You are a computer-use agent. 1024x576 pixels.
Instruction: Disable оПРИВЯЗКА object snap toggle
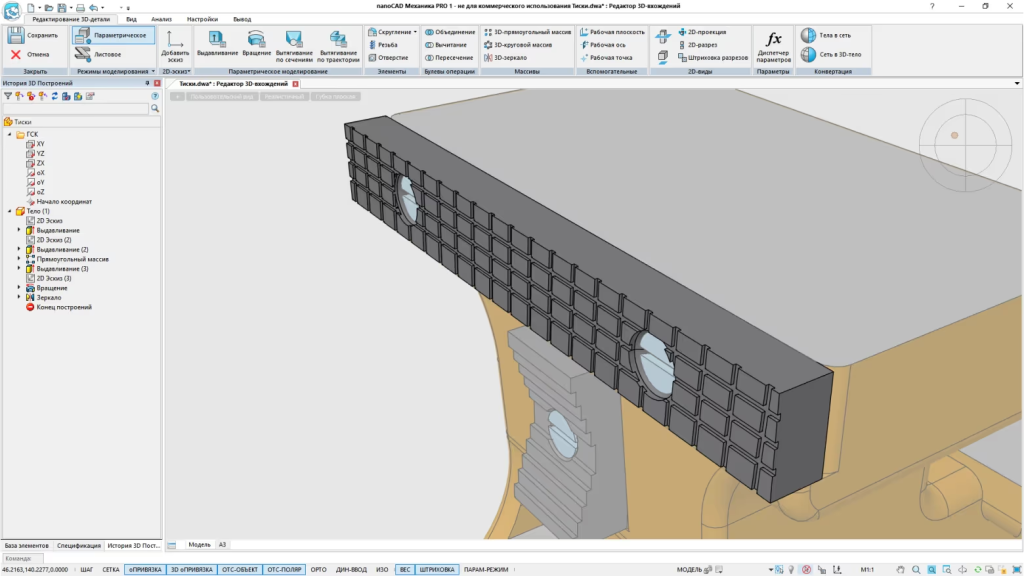[x=144, y=569]
